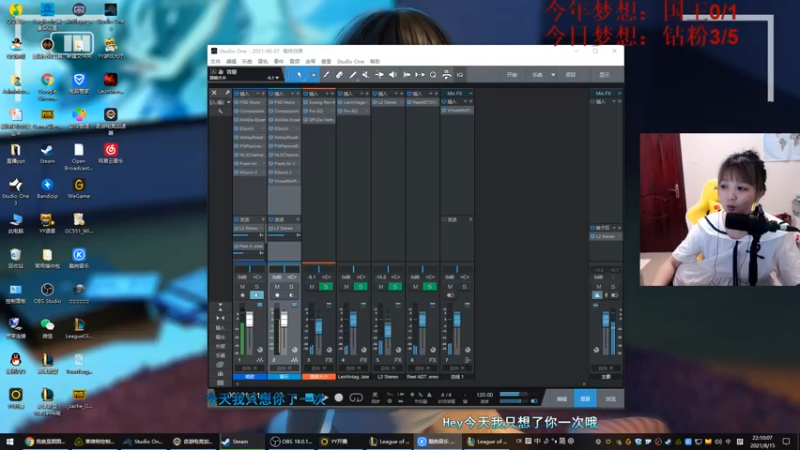
Task: Click the 开始 button in toolbar
Action: [512, 75]
